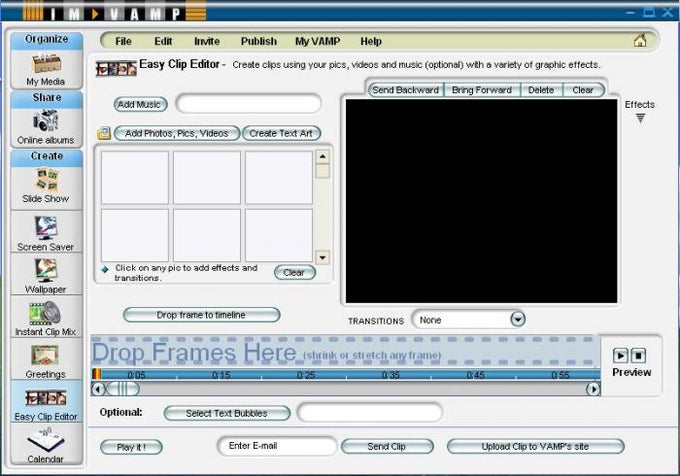The width and height of the screenshot is (680, 476).
Task: Open the Help menu
Action: [x=371, y=41]
